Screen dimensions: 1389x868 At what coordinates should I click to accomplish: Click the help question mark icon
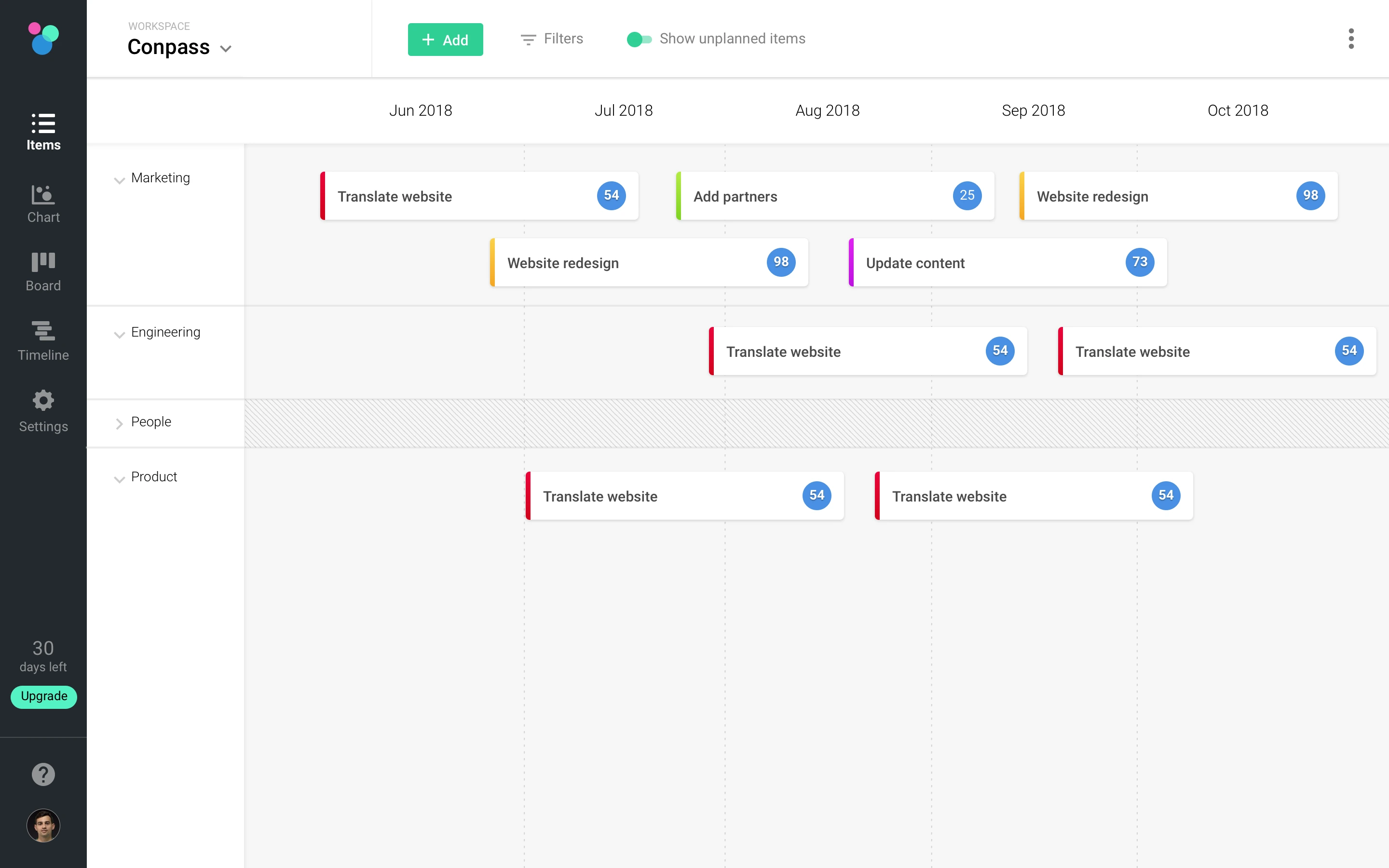(43, 774)
